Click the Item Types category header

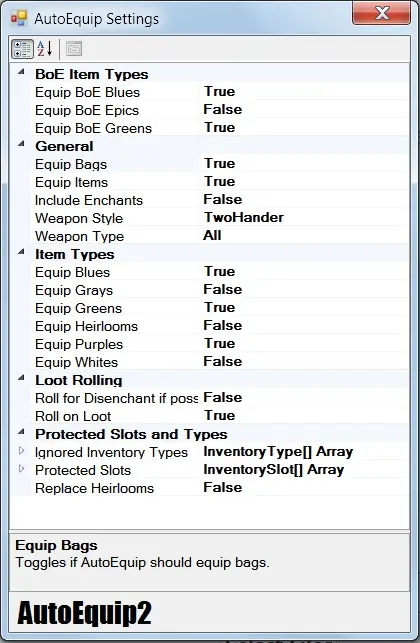click(x=75, y=255)
